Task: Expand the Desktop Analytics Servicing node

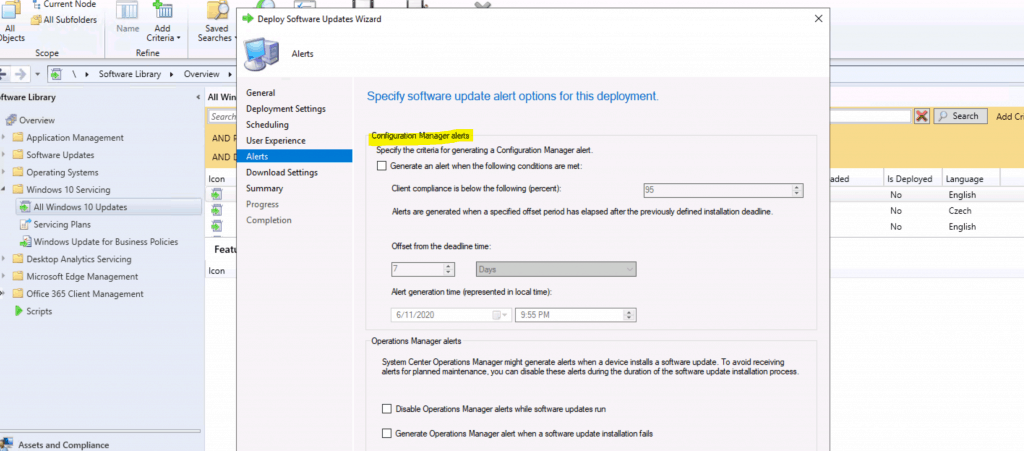Action: [4, 259]
